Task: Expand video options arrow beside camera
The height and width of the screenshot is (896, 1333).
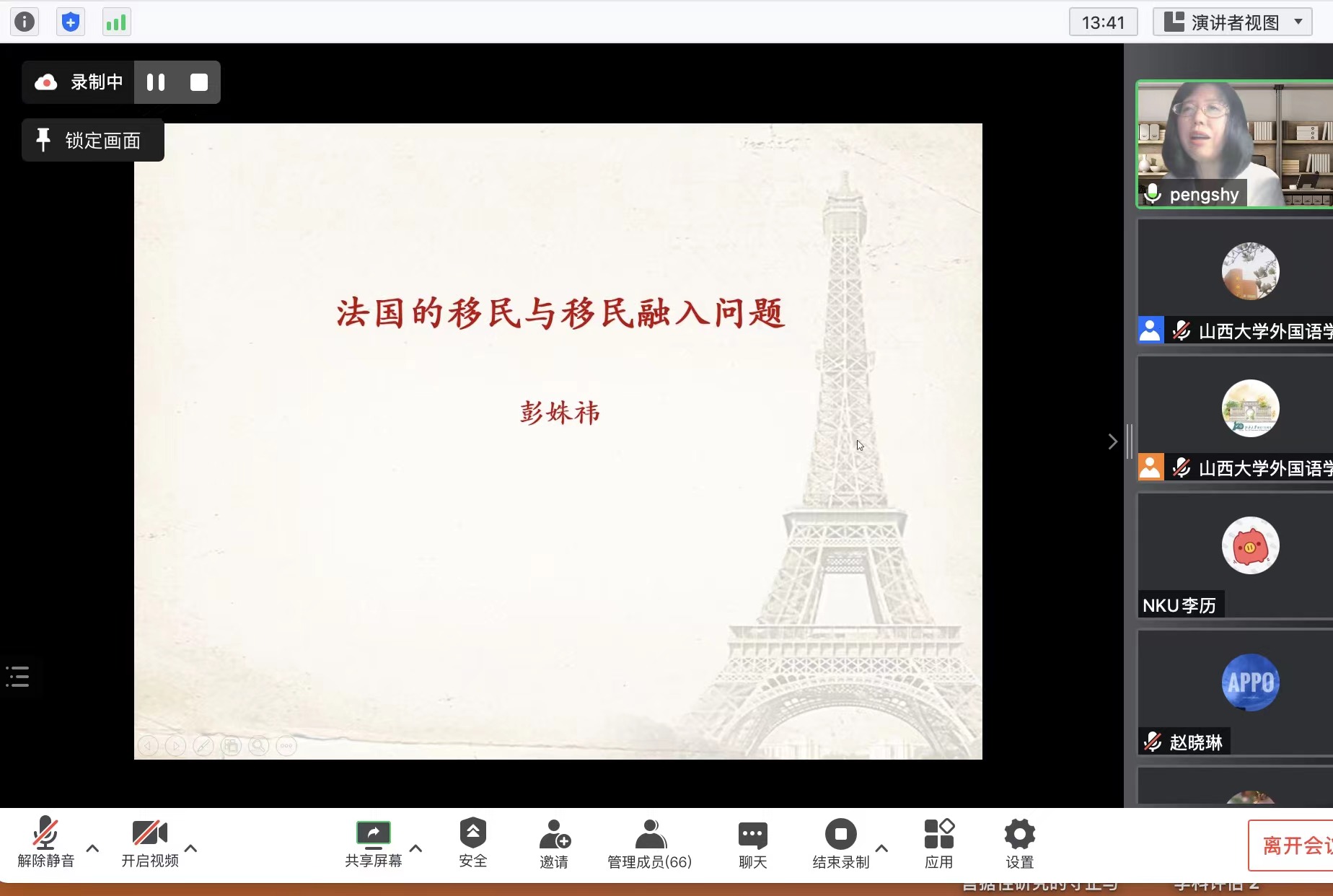Action: point(191,848)
